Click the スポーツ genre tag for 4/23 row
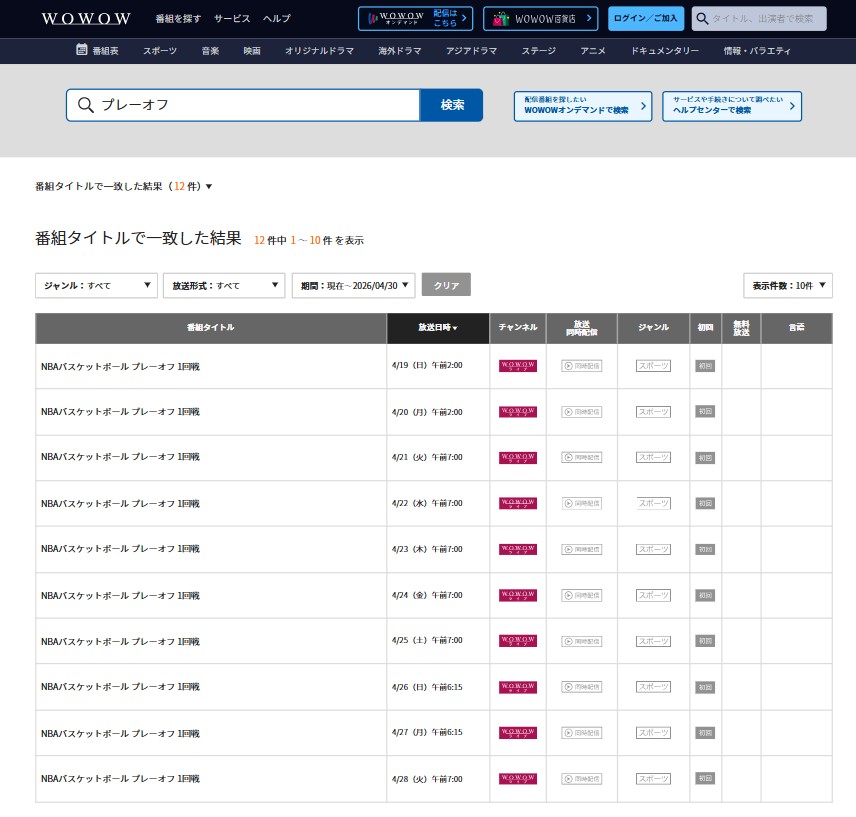The image size is (856, 817). click(x=655, y=549)
